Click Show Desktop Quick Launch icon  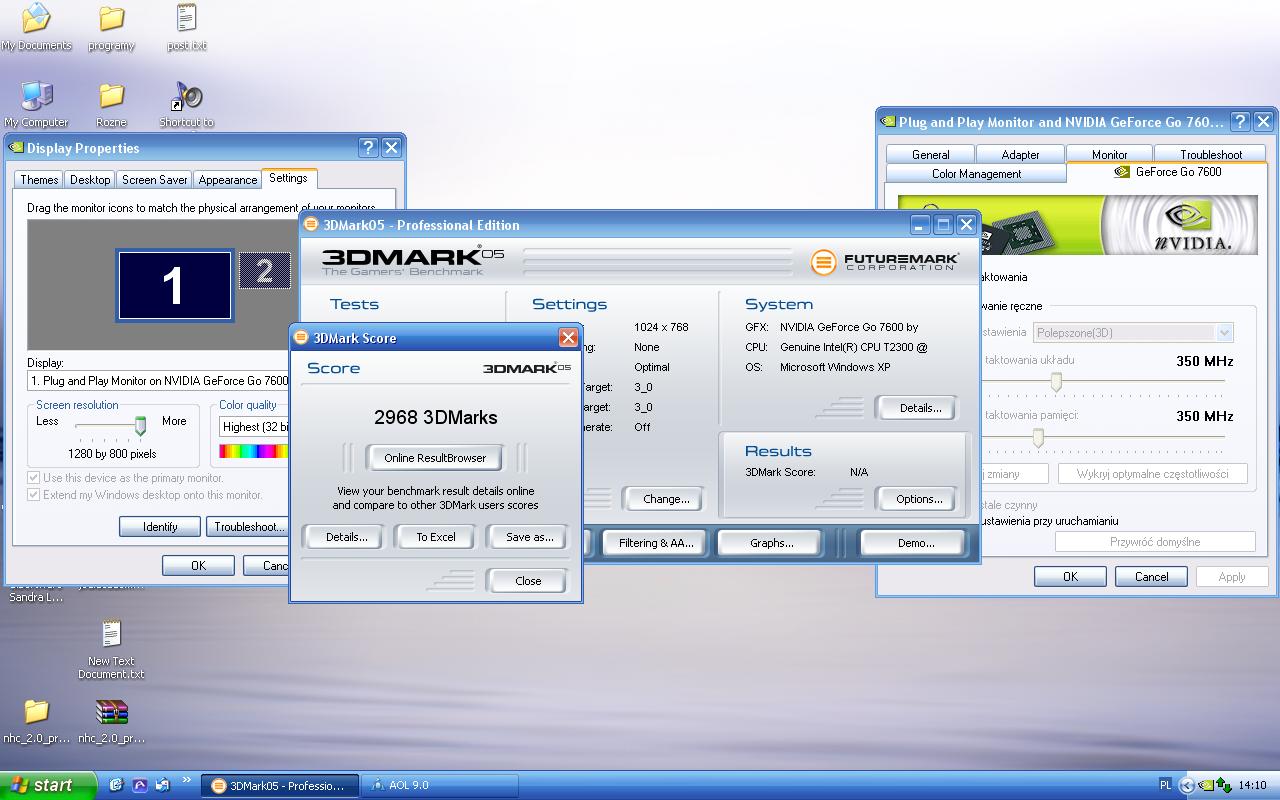pos(163,785)
